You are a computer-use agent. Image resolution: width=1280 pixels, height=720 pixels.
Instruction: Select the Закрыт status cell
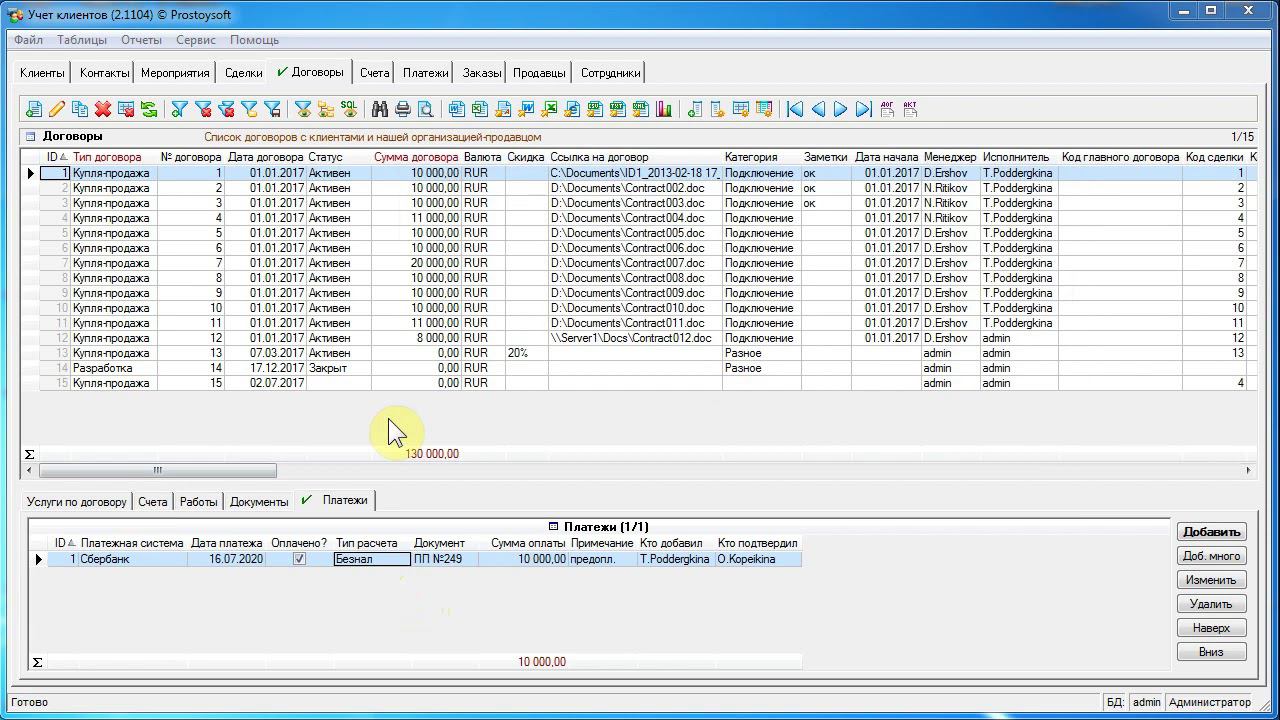click(x=338, y=368)
